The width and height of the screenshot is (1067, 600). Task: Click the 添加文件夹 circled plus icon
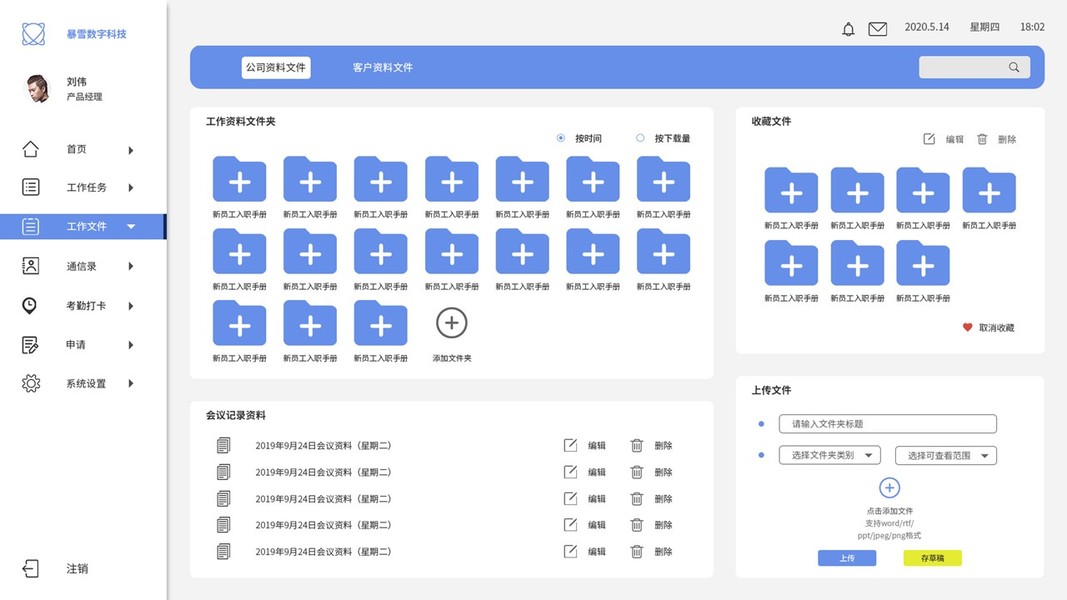pyautogui.click(x=452, y=323)
